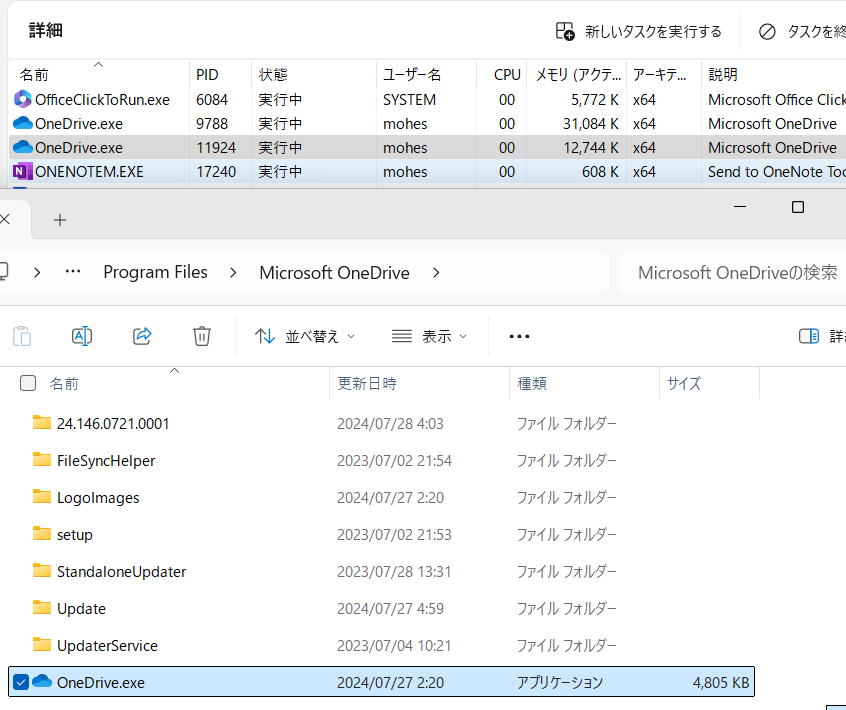Select the UpdaterService folder icon

click(42, 644)
